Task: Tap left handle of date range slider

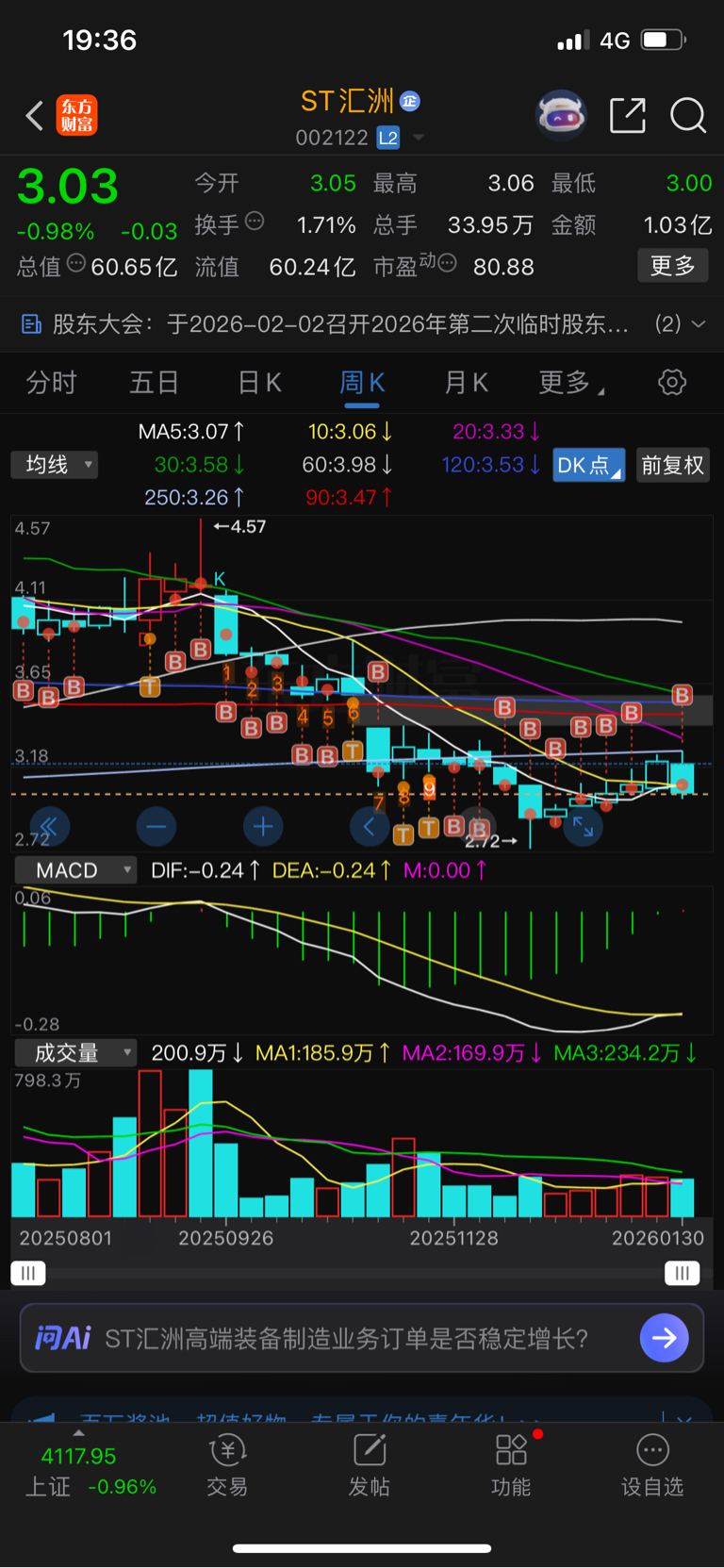Action: 28,1273
